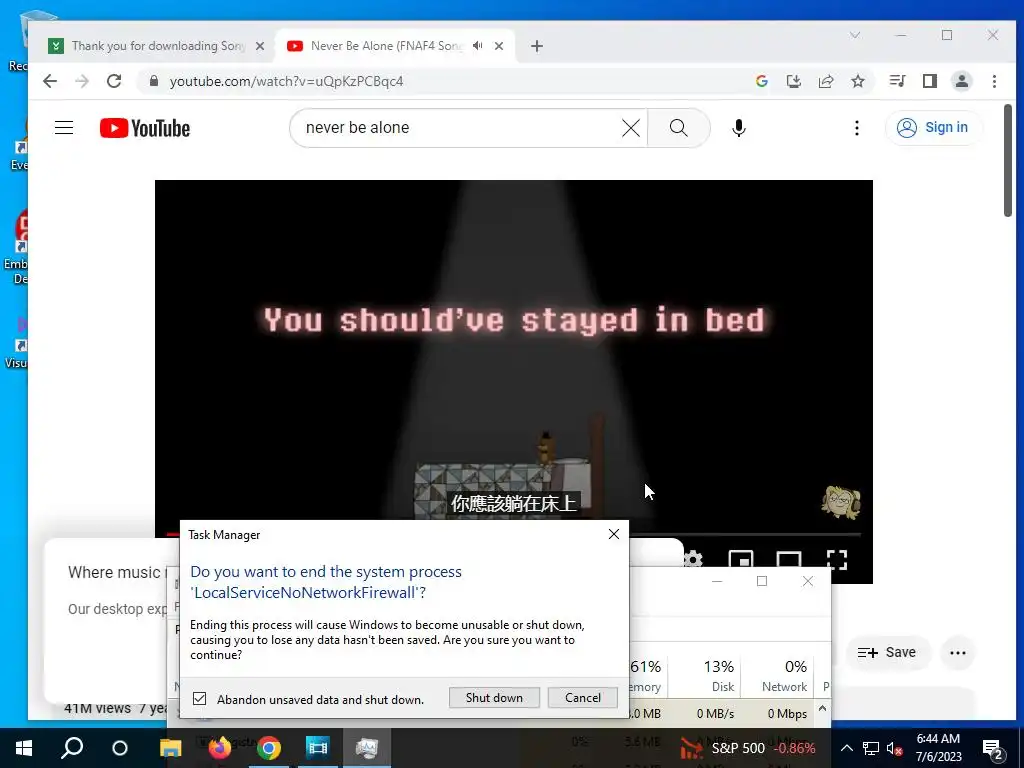Open the film-strip video app on taskbar
Image resolution: width=1024 pixels, height=768 pixels.
[317, 748]
